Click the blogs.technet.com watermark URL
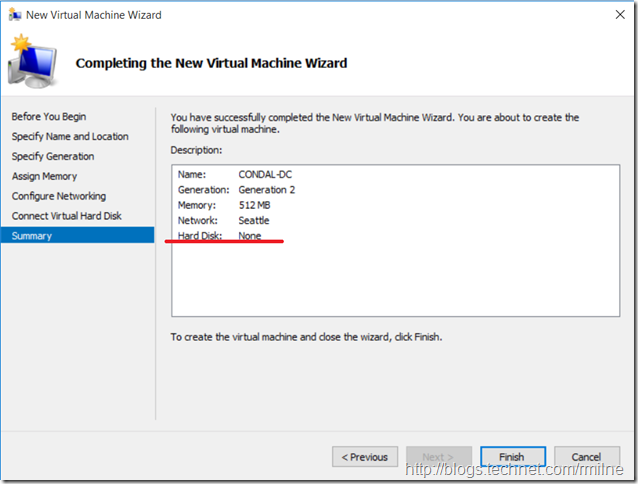This screenshot has width=638, height=484. [516, 470]
